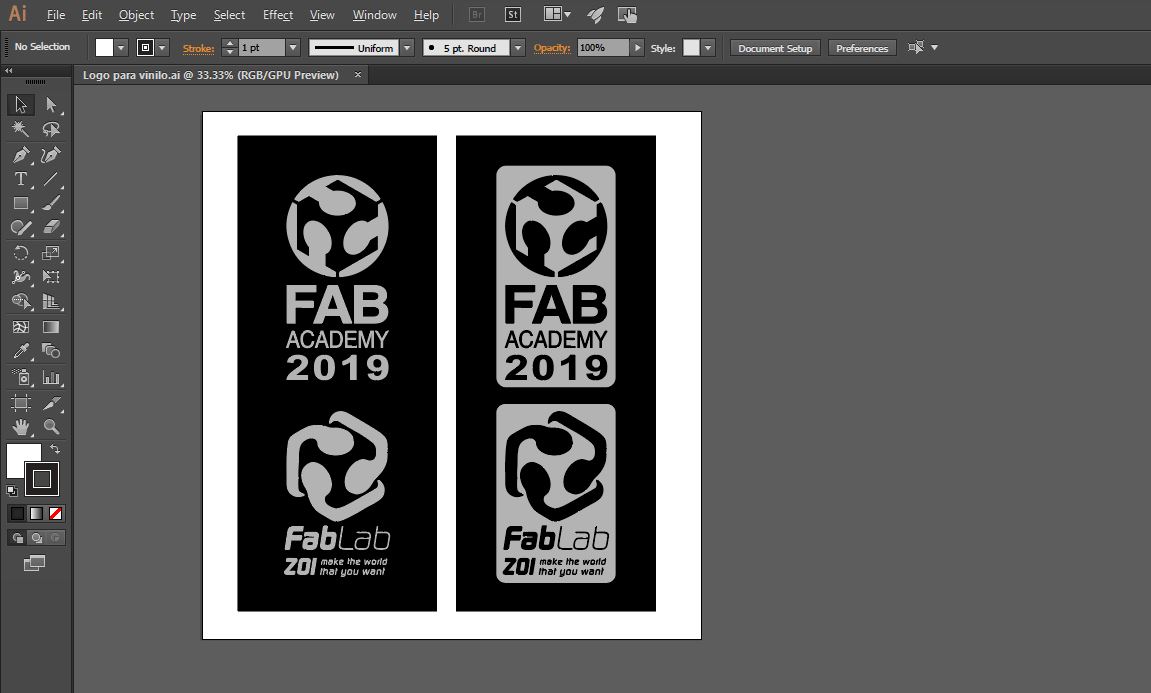Open stroke weight dropdown next to 1 pt
The height and width of the screenshot is (693, 1151).
click(293, 48)
